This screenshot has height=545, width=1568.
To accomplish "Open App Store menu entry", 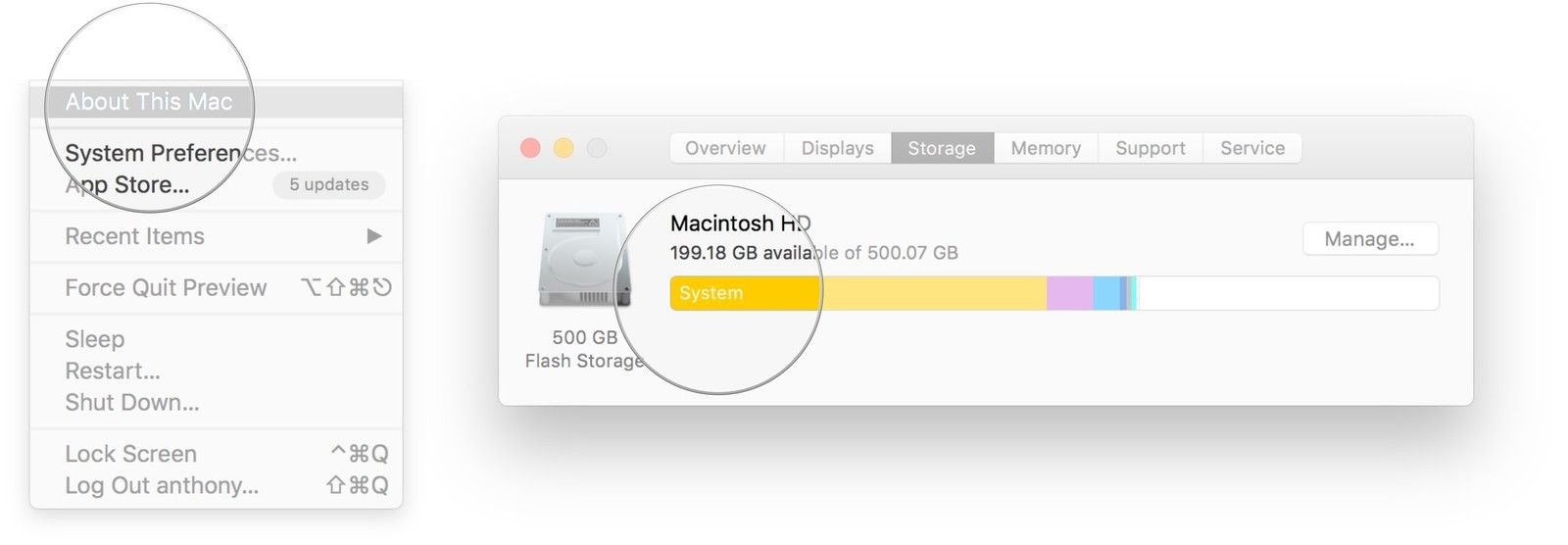I will (x=127, y=185).
